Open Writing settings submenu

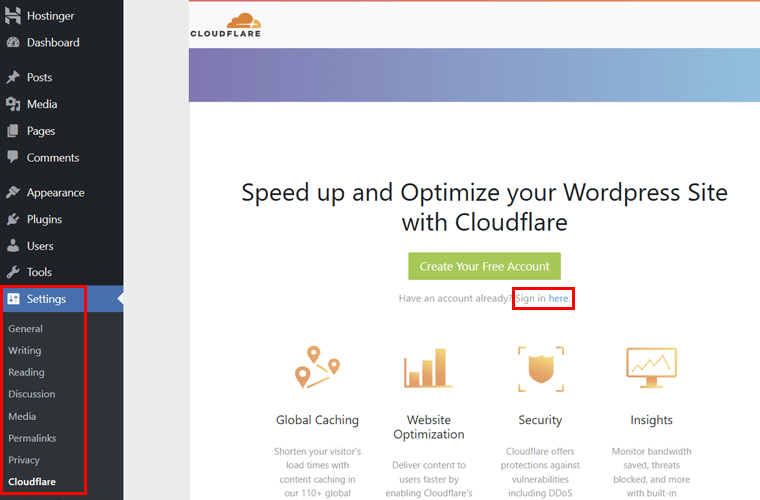tap(25, 350)
